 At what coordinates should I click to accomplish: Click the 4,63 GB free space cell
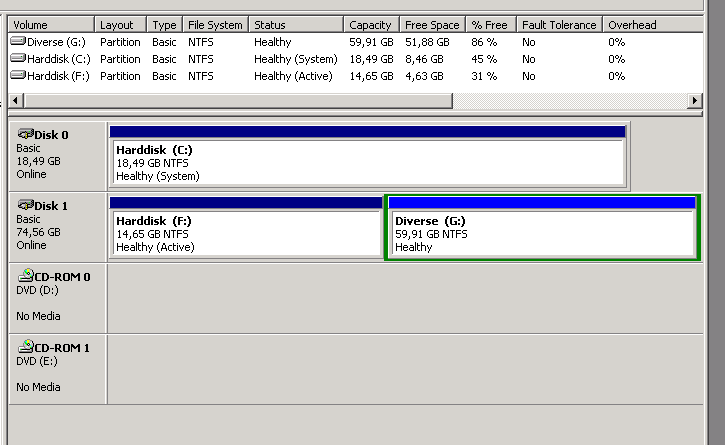424,76
